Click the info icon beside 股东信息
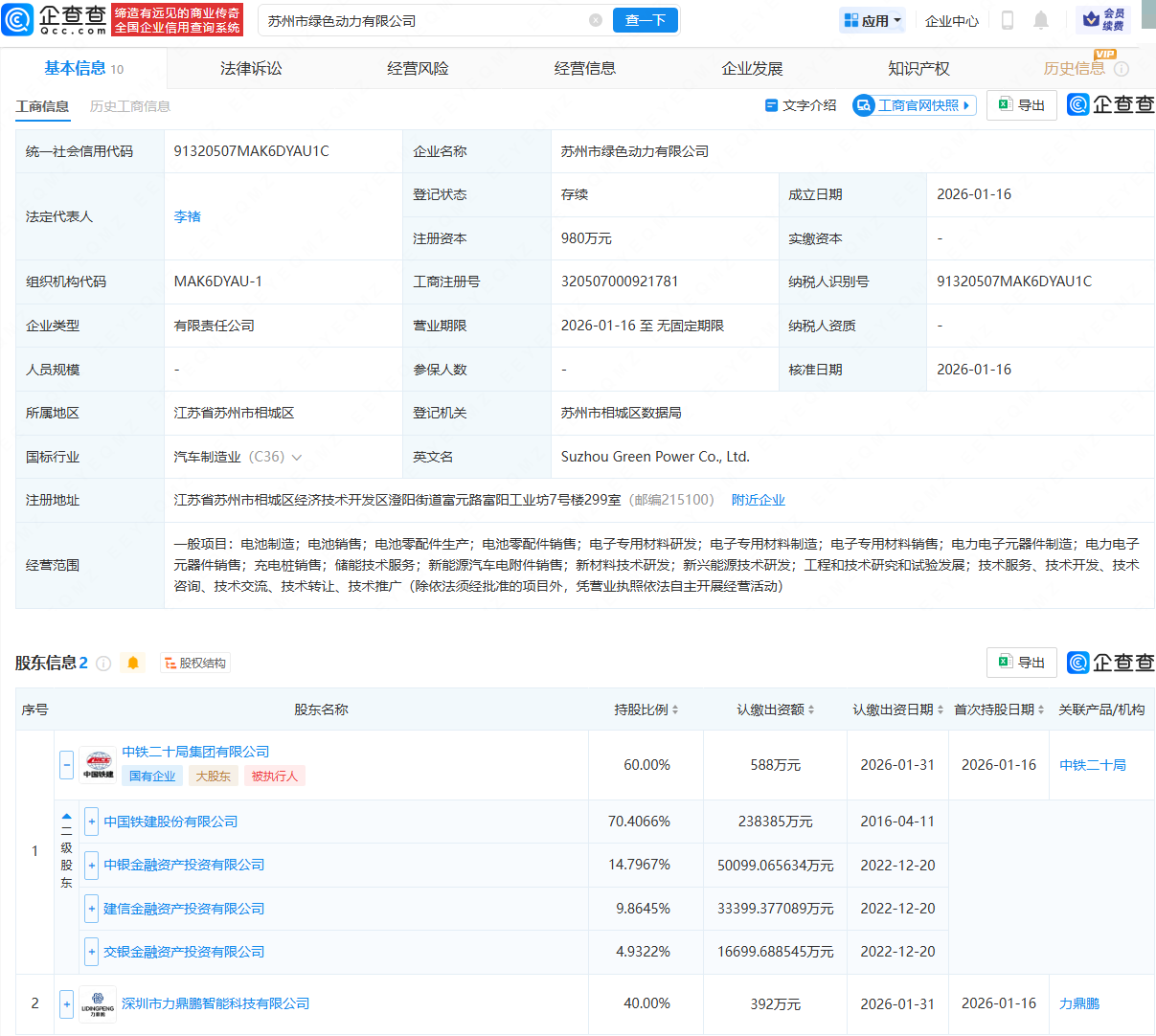The image size is (1156, 1036). [x=103, y=664]
